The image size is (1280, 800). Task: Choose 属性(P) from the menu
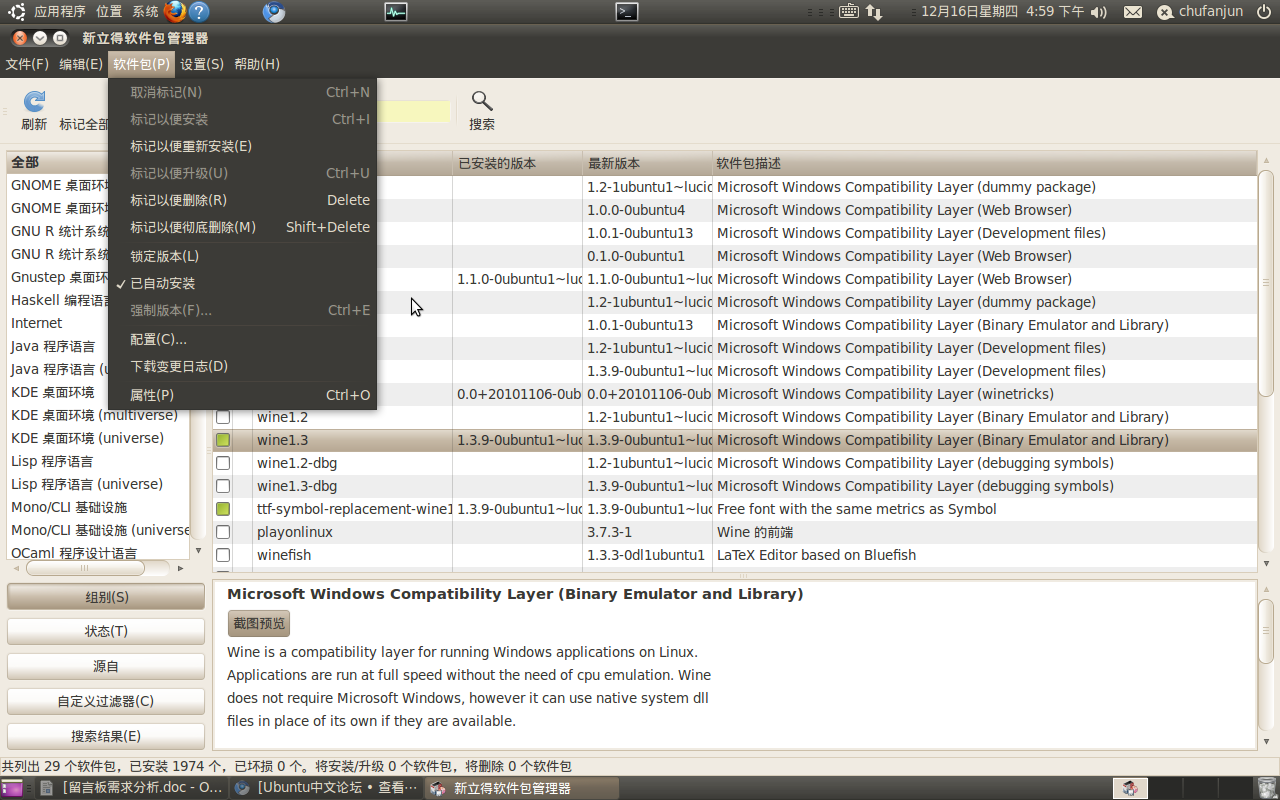click(242, 395)
